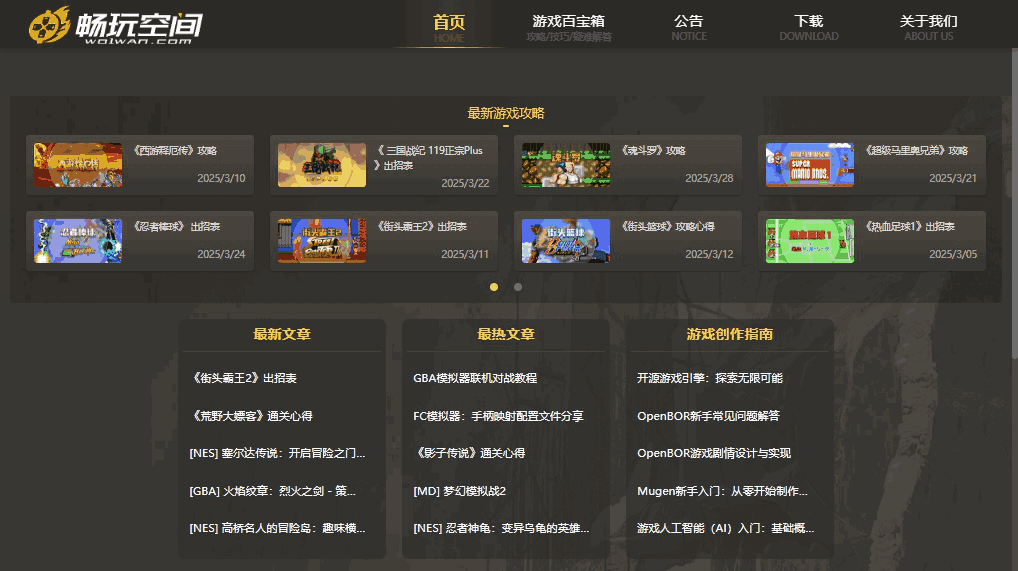Viewport: 1018px width, 571px height.
Task: Click the 街头霸王2 cover thumbnail
Action: coord(322,241)
